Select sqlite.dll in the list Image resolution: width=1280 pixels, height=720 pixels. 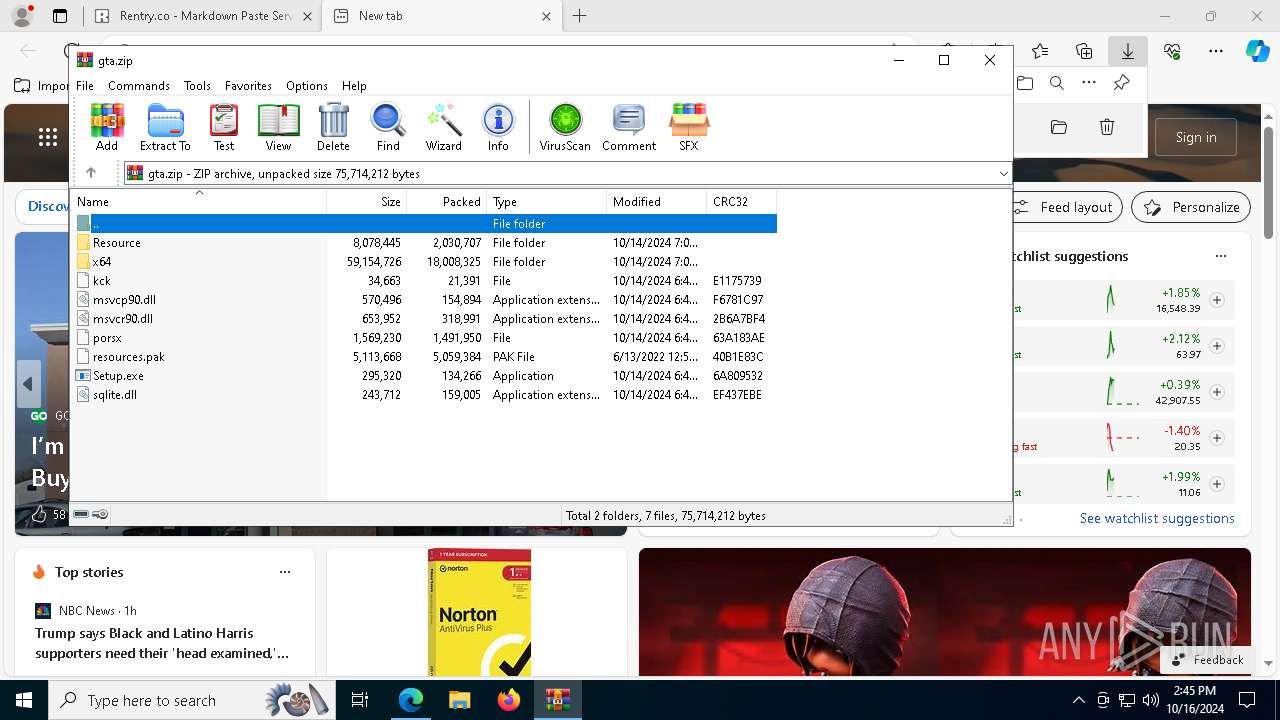pyautogui.click(x=424, y=395)
